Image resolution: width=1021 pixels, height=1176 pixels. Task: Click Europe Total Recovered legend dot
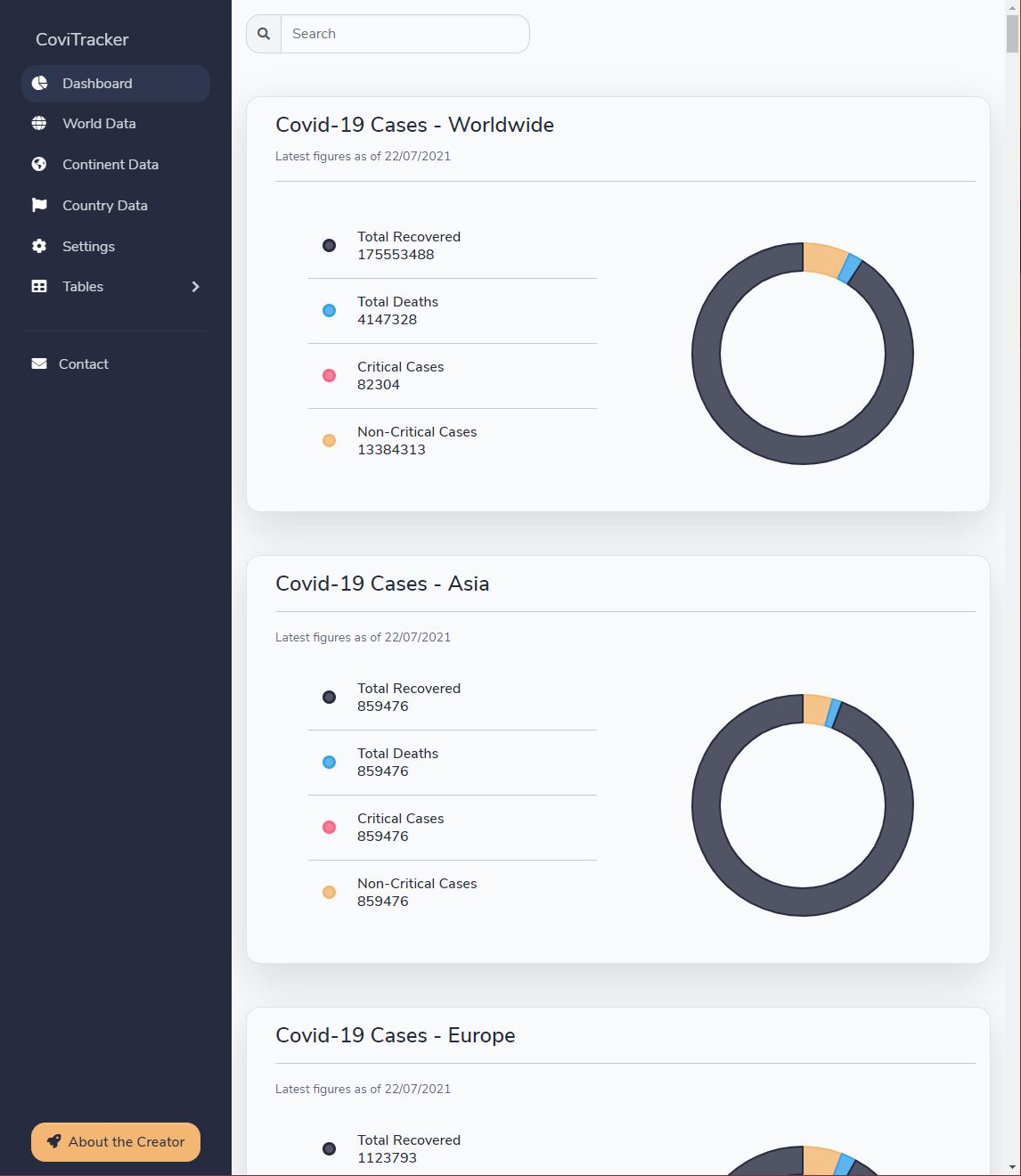pyautogui.click(x=329, y=1148)
